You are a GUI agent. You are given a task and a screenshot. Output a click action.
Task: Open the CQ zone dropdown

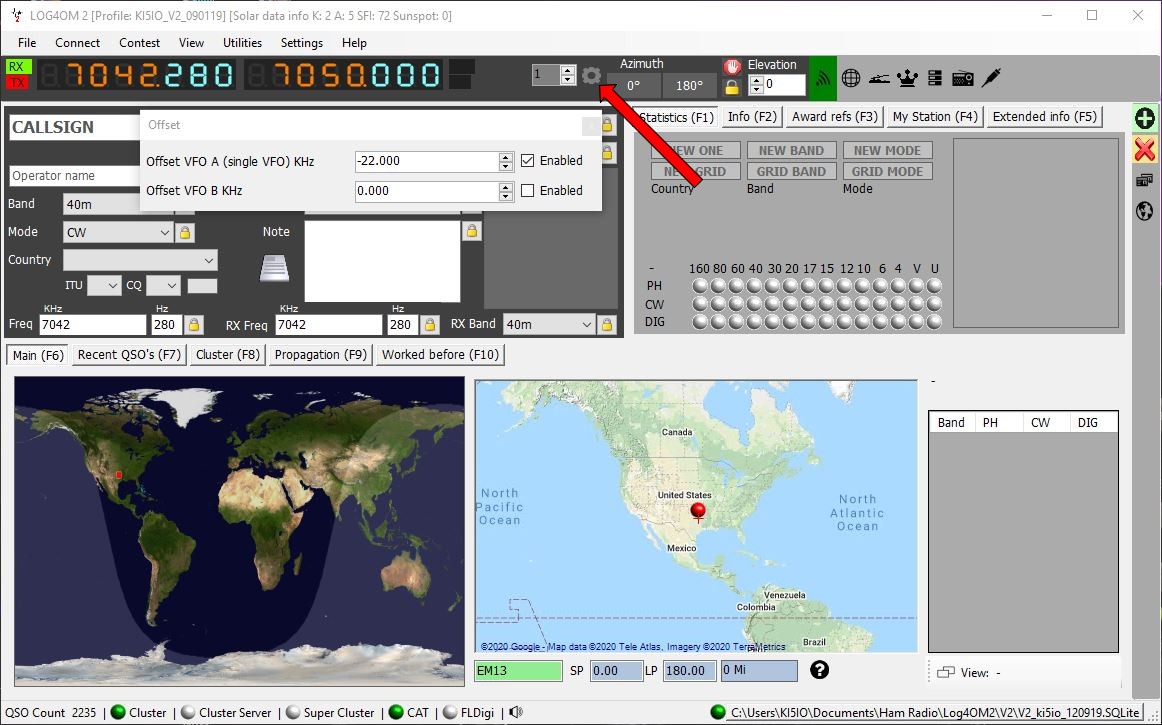pos(163,285)
